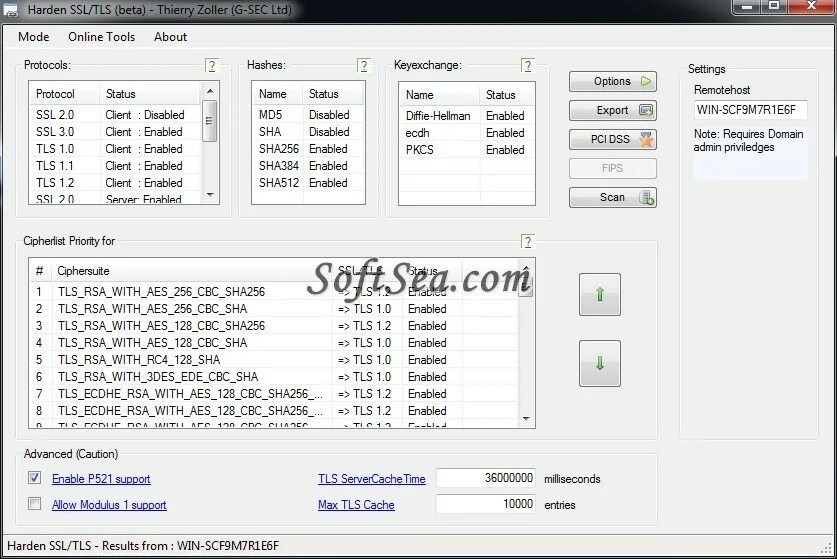Screen dimensions: 837x559
Task: Open the Mode menu
Action: coord(34,37)
